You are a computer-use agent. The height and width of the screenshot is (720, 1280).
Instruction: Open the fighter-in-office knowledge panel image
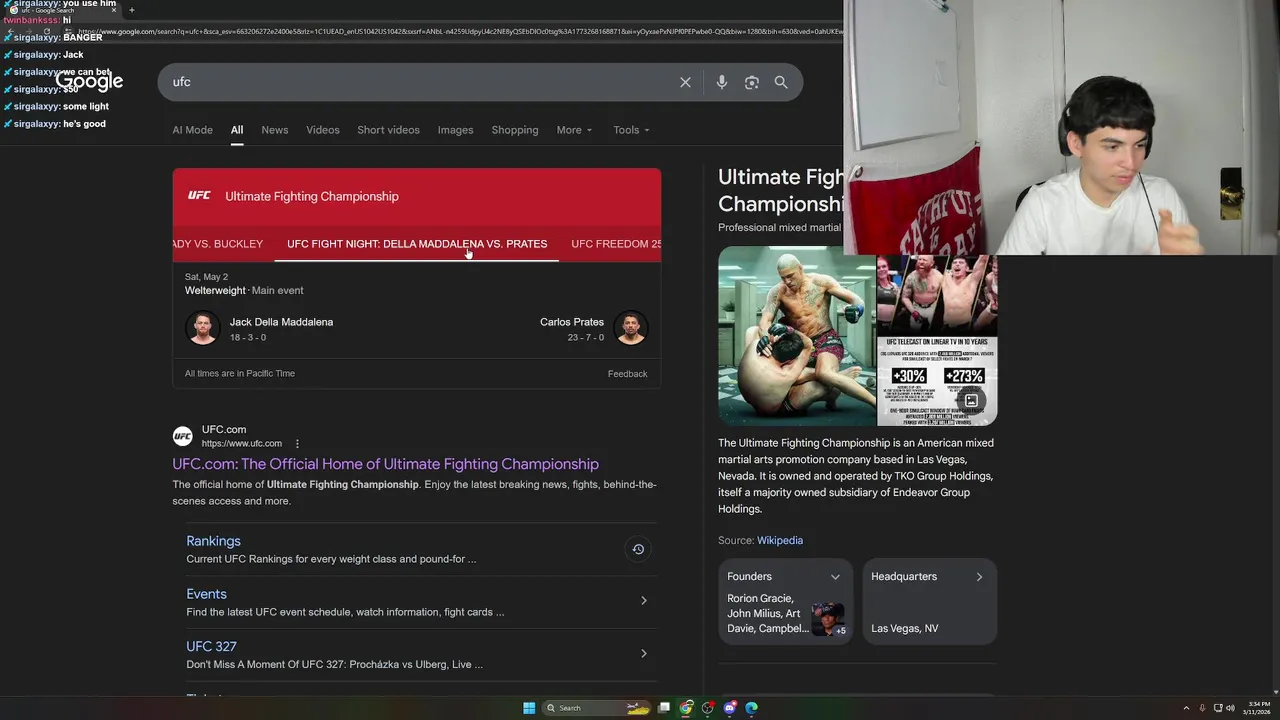pos(796,336)
